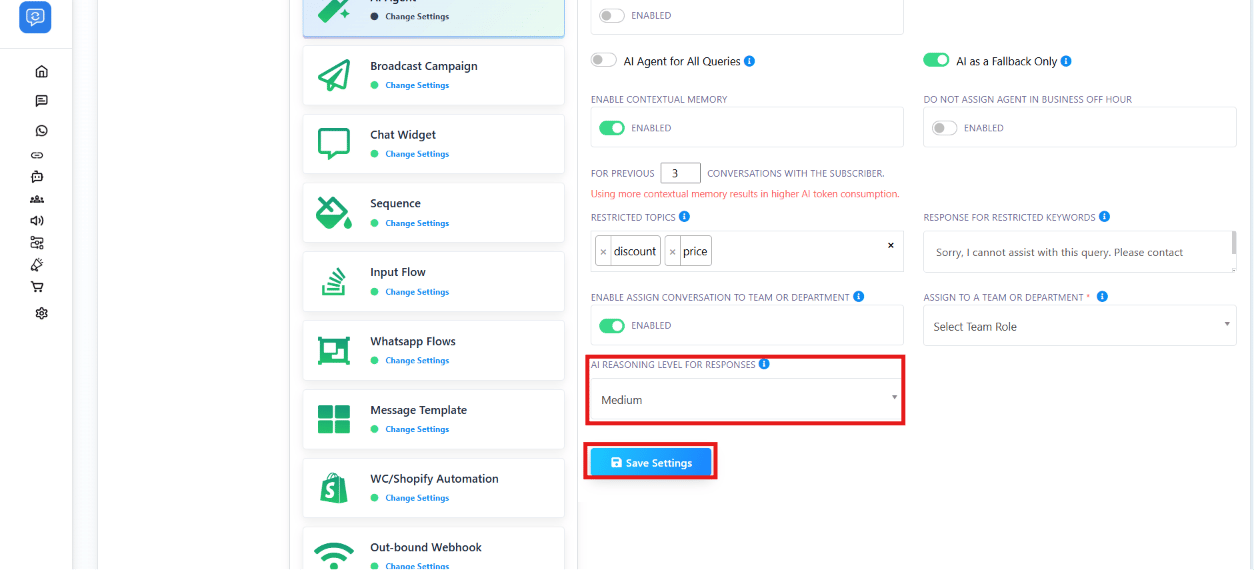This screenshot has height=570, width=1254.
Task: Toggle Enable Assign Conversation to Team switch
Action: 612,325
